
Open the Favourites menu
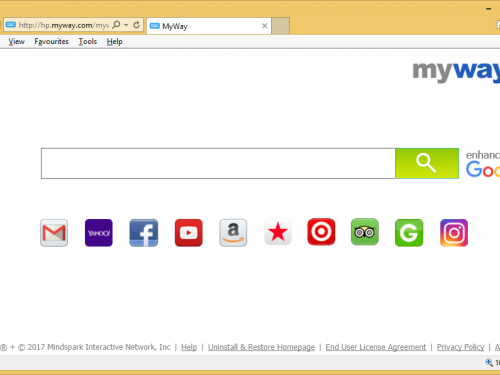coord(51,42)
